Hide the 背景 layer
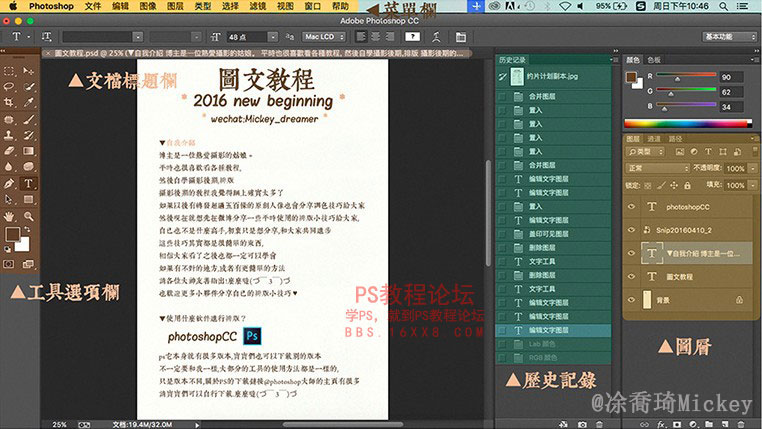Image resolution: width=762 pixels, height=429 pixels. (631, 300)
